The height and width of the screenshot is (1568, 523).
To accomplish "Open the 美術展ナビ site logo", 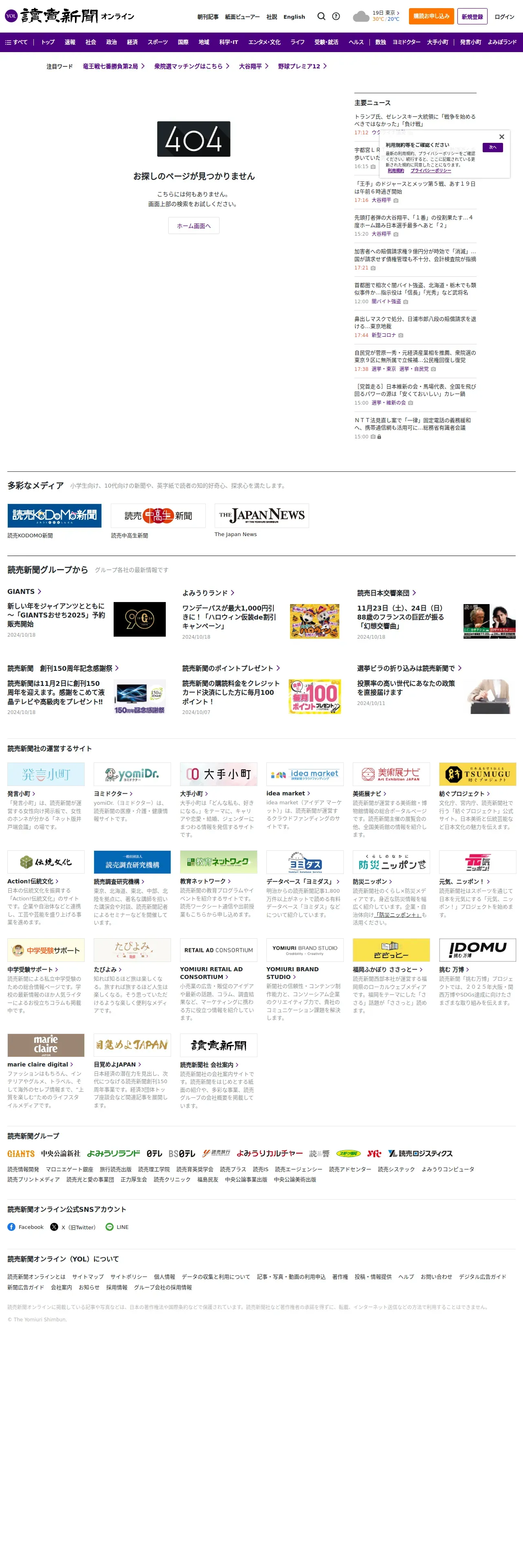I will [391, 774].
